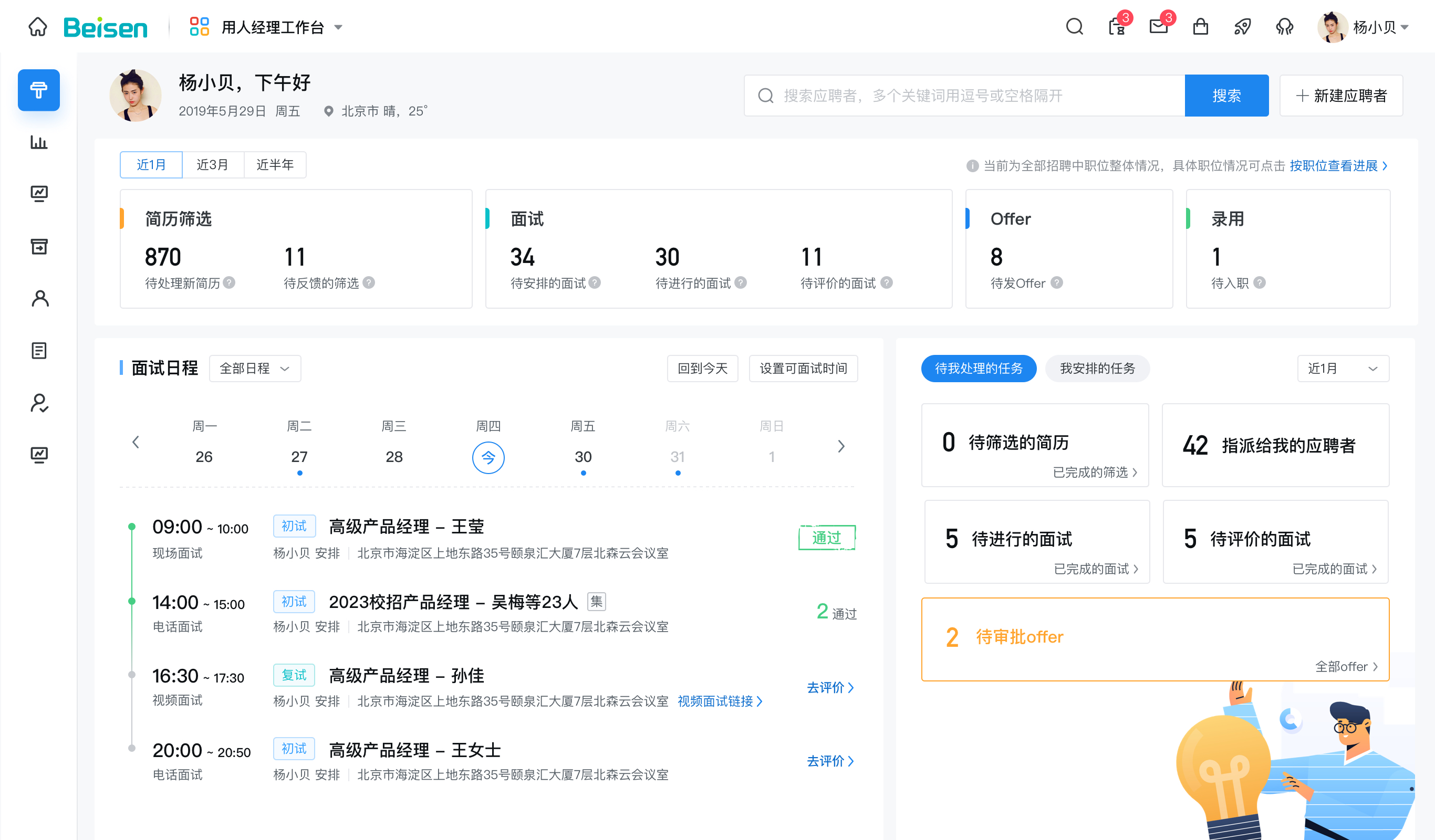Click the rocket icon in top bar
The width and height of the screenshot is (1435, 840).
[1243, 27]
